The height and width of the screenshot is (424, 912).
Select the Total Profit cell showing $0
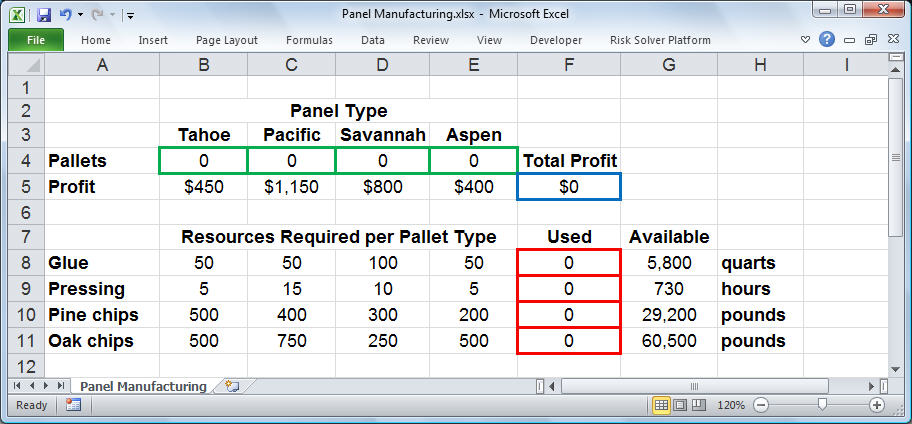coord(569,187)
